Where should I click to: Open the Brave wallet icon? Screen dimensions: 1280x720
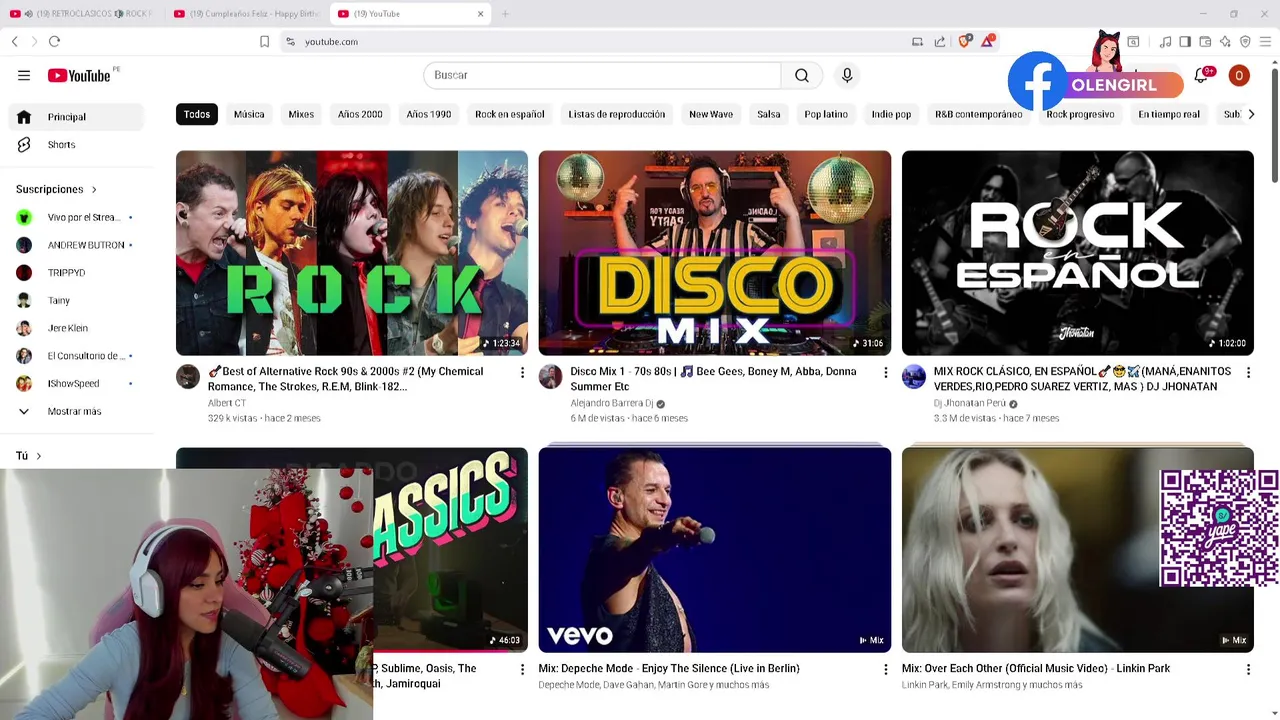pos(1205,41)
